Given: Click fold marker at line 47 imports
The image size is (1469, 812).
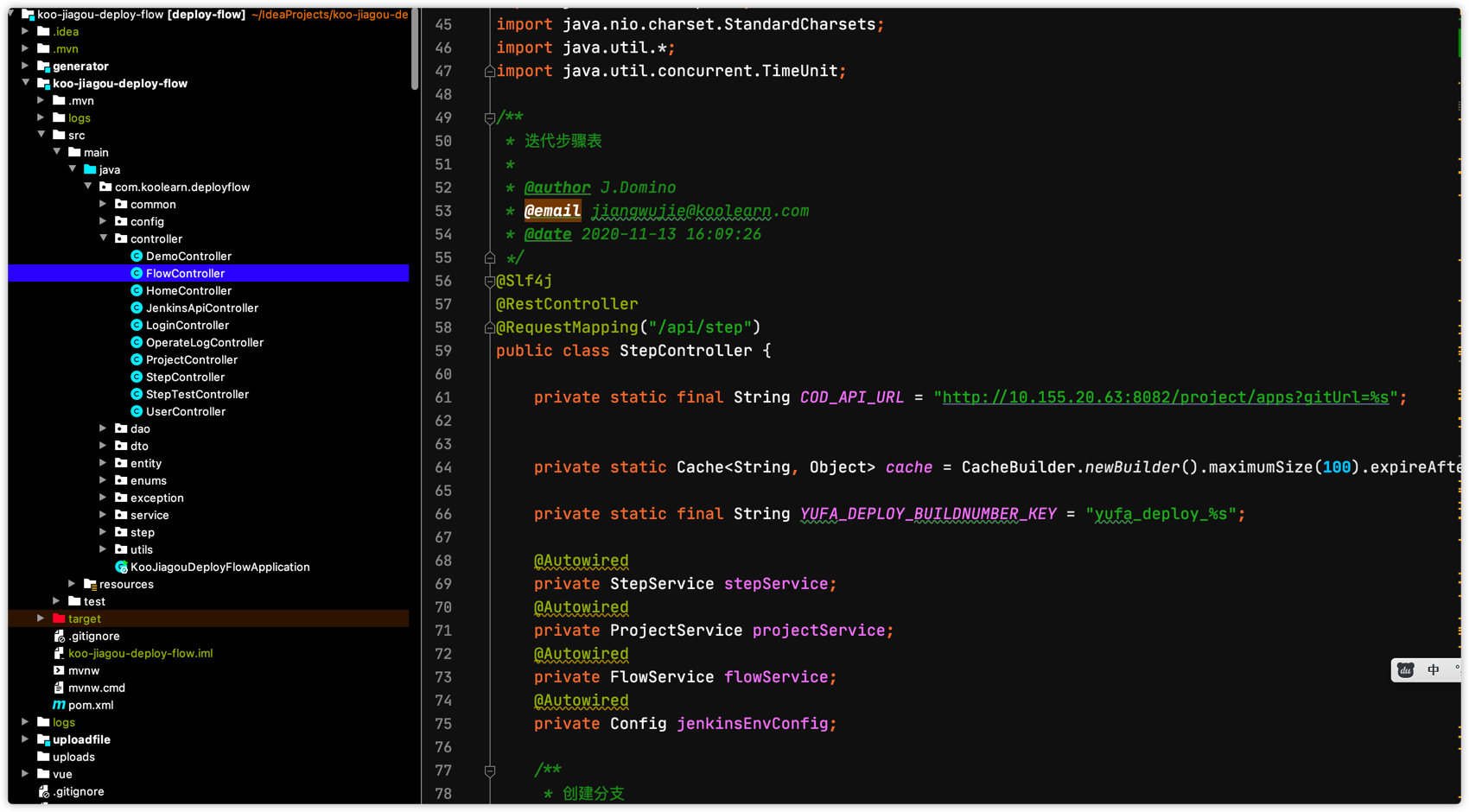Looking at the screenshot, I should pos(490,71).
